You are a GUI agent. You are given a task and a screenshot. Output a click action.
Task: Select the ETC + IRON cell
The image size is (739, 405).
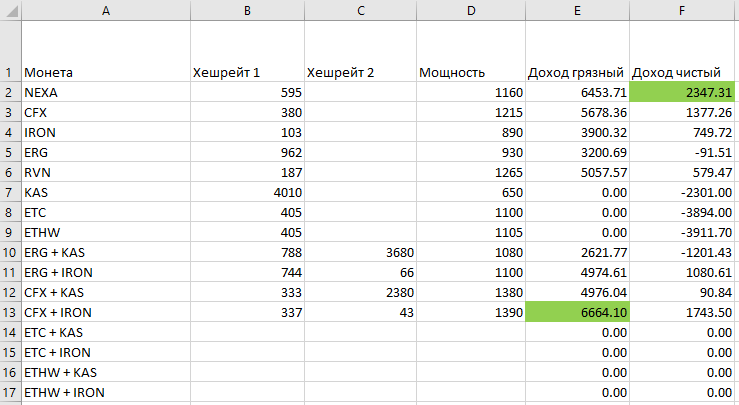(x=106, y=352)
